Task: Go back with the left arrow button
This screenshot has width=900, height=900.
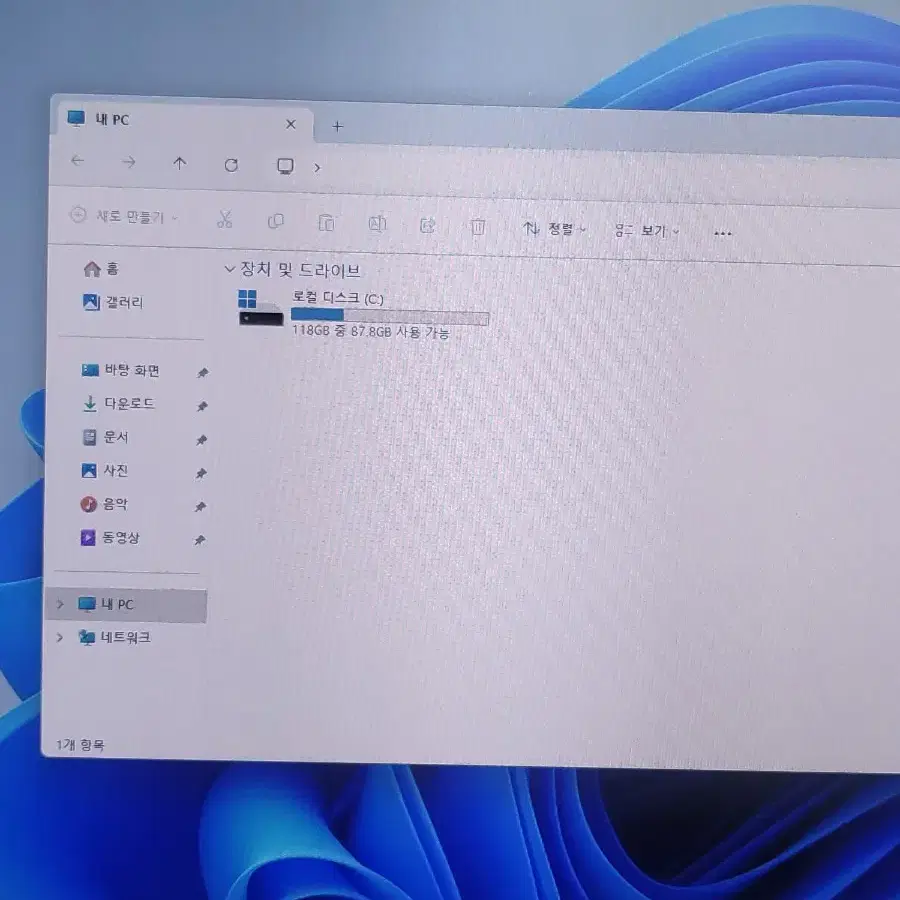Action: pos(77,161)
